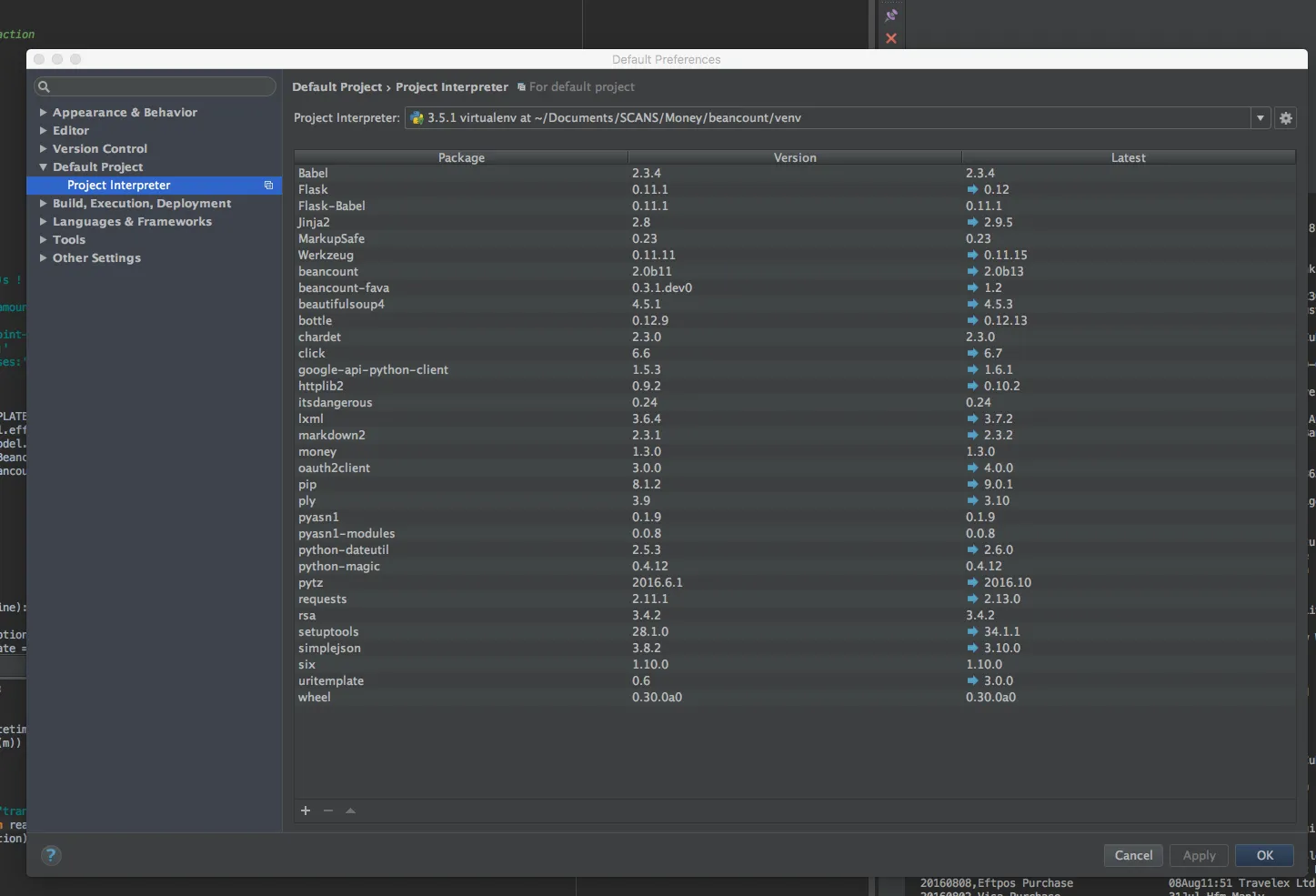Image resolution: width=1316 pixels, height=896 pixels.
Task: Select Project Interpreter in the settings tree
Action: pos(154,185)
